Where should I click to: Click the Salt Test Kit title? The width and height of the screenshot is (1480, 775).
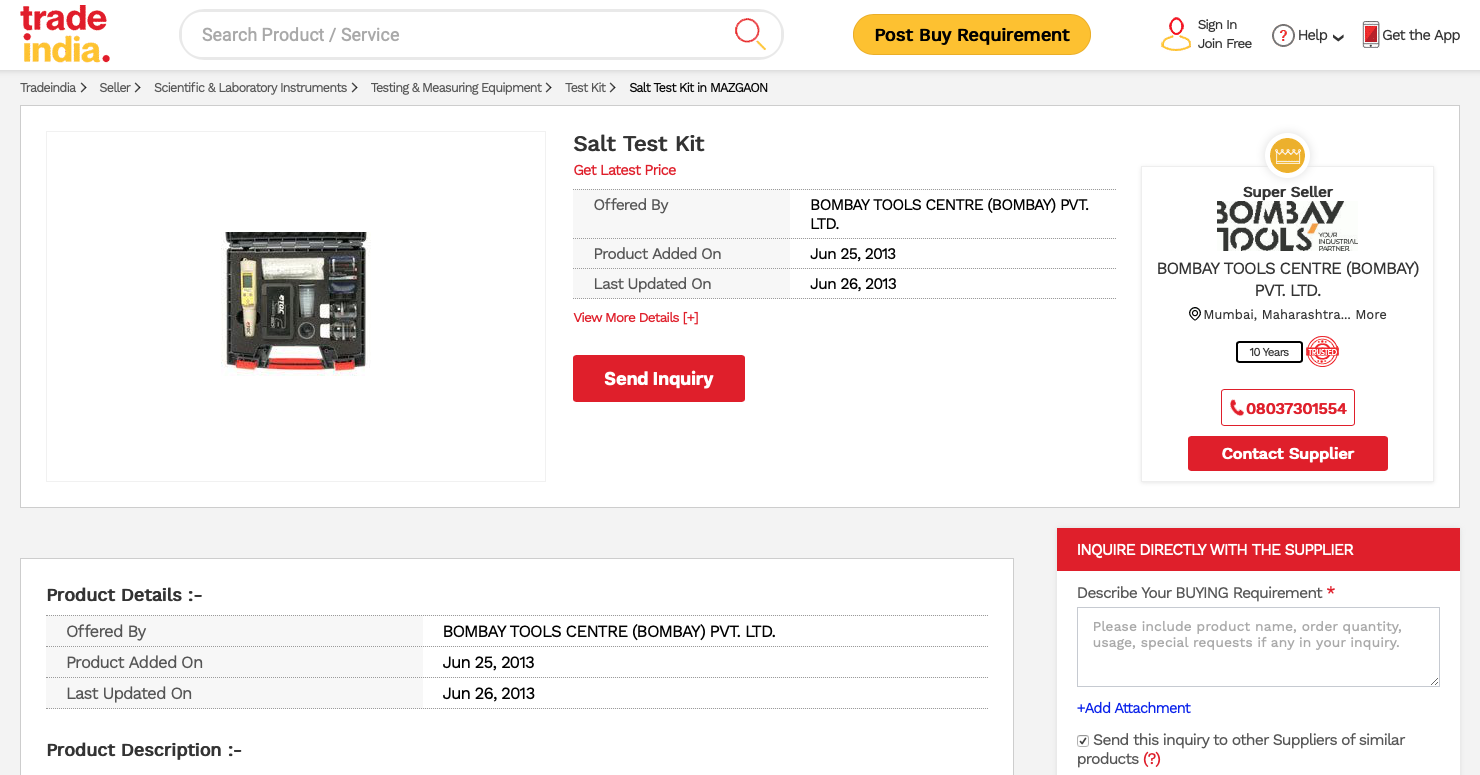point(639,144)
